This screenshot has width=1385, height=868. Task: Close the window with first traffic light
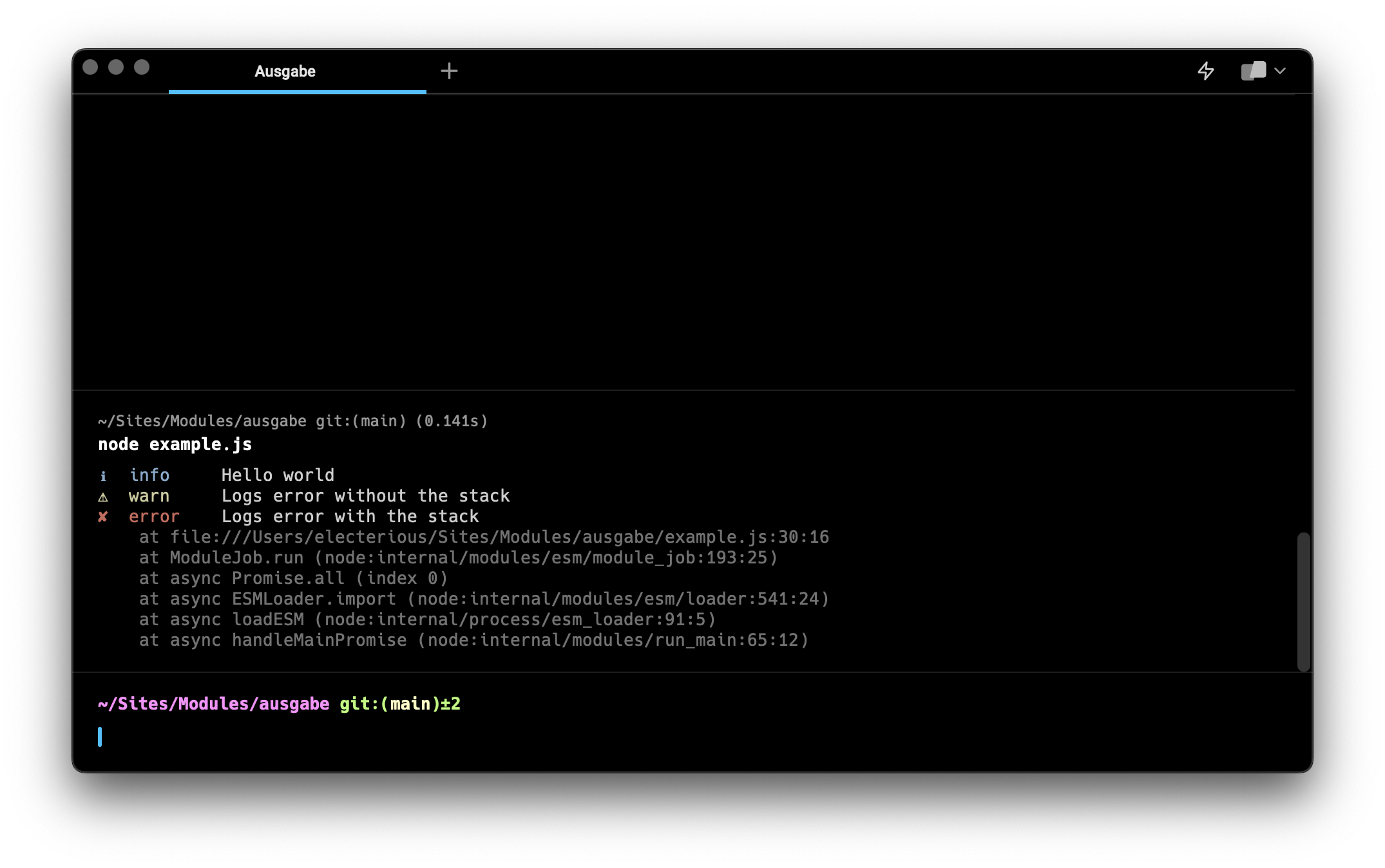[90, 67]
